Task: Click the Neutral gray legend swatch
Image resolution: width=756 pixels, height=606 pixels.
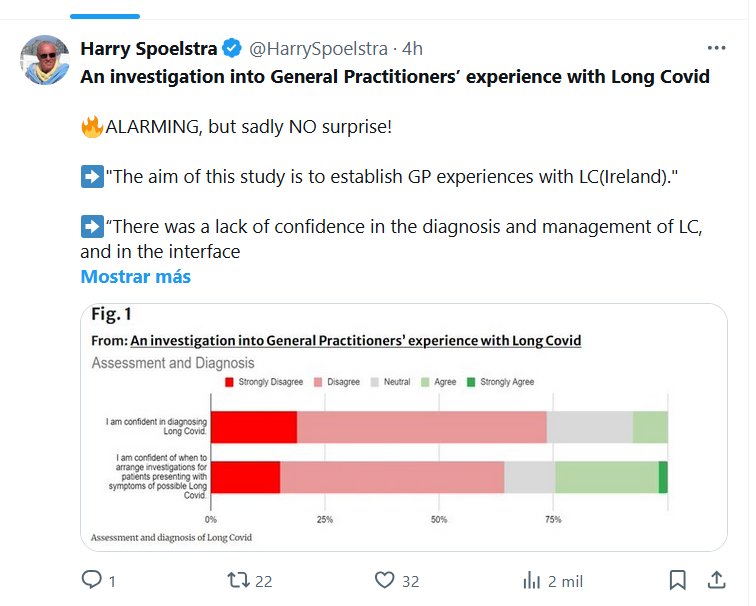Action: 375,382
